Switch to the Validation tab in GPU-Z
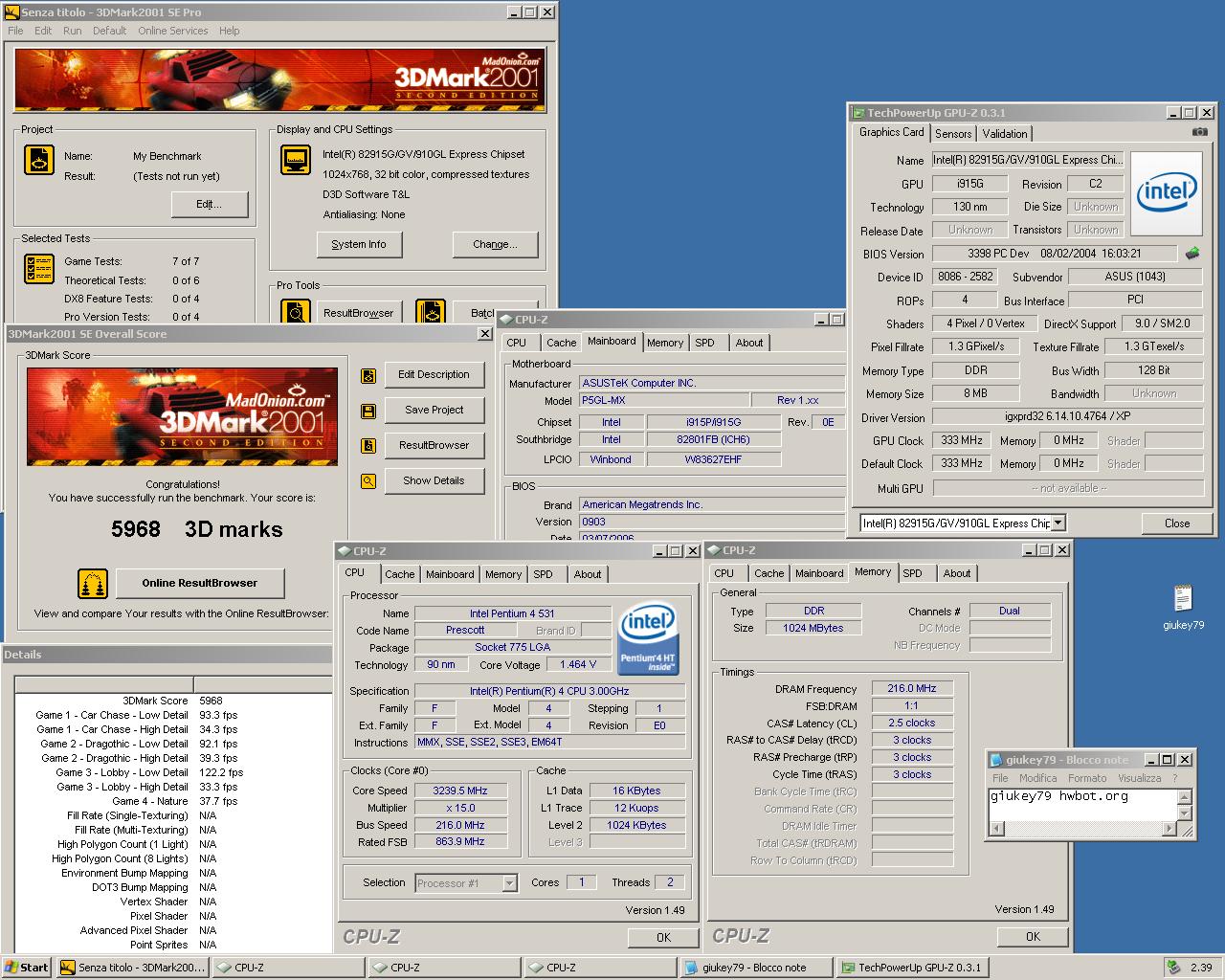Image resolution: width=1225 pixels, height=980 pixels. 1005,134
